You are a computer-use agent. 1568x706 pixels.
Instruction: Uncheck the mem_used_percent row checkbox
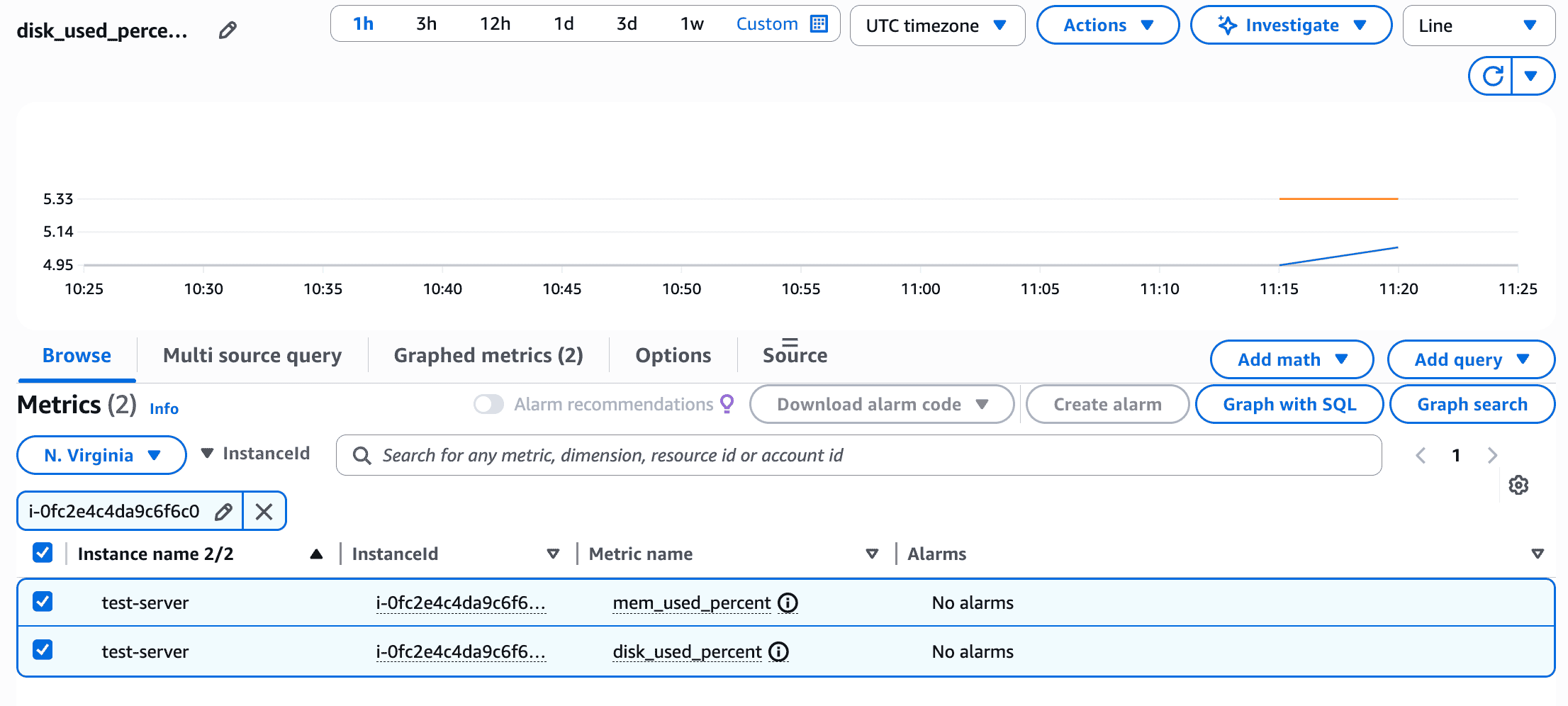[43, 602]
